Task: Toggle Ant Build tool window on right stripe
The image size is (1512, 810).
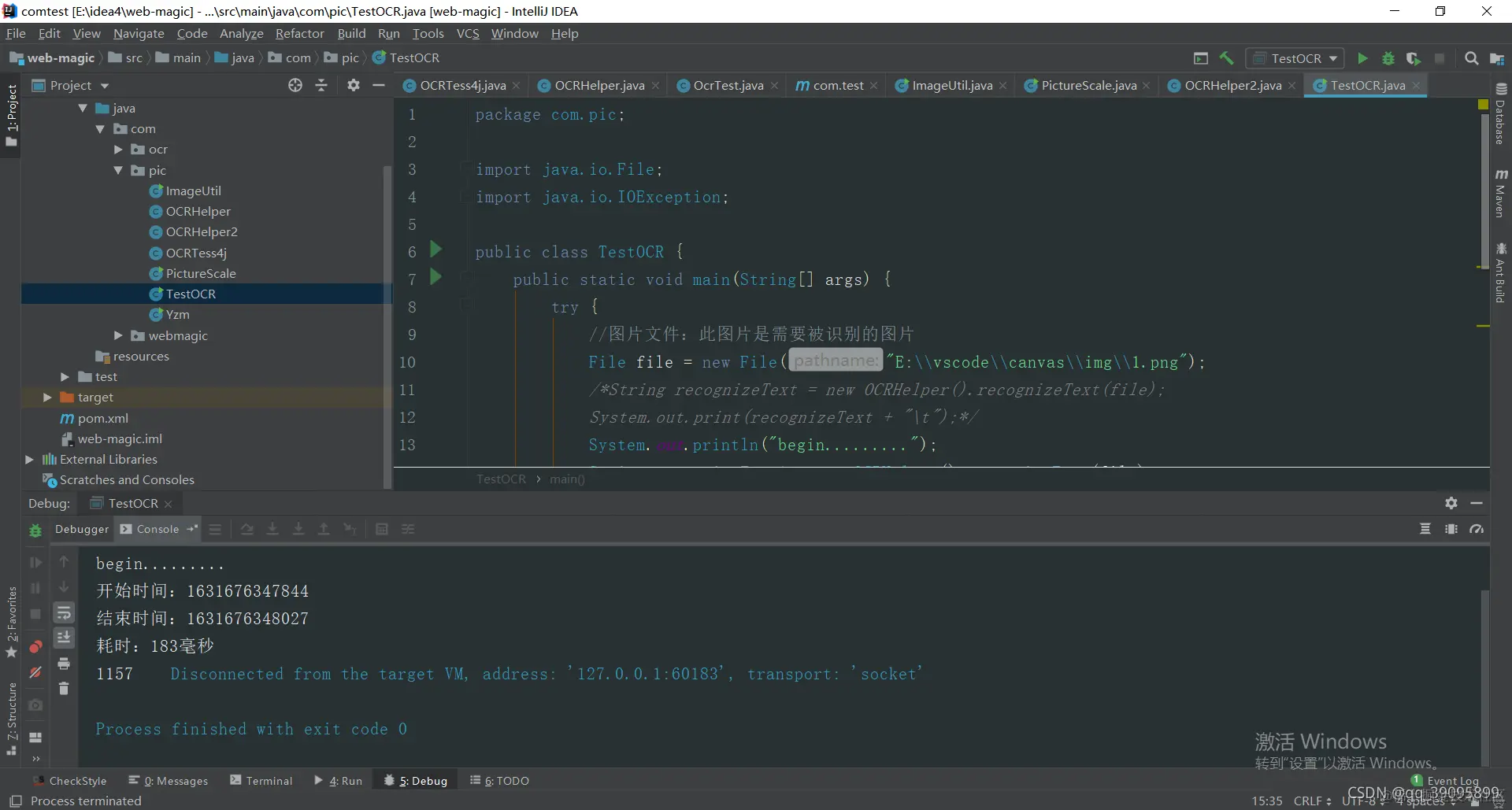Action: (1501, 272)
